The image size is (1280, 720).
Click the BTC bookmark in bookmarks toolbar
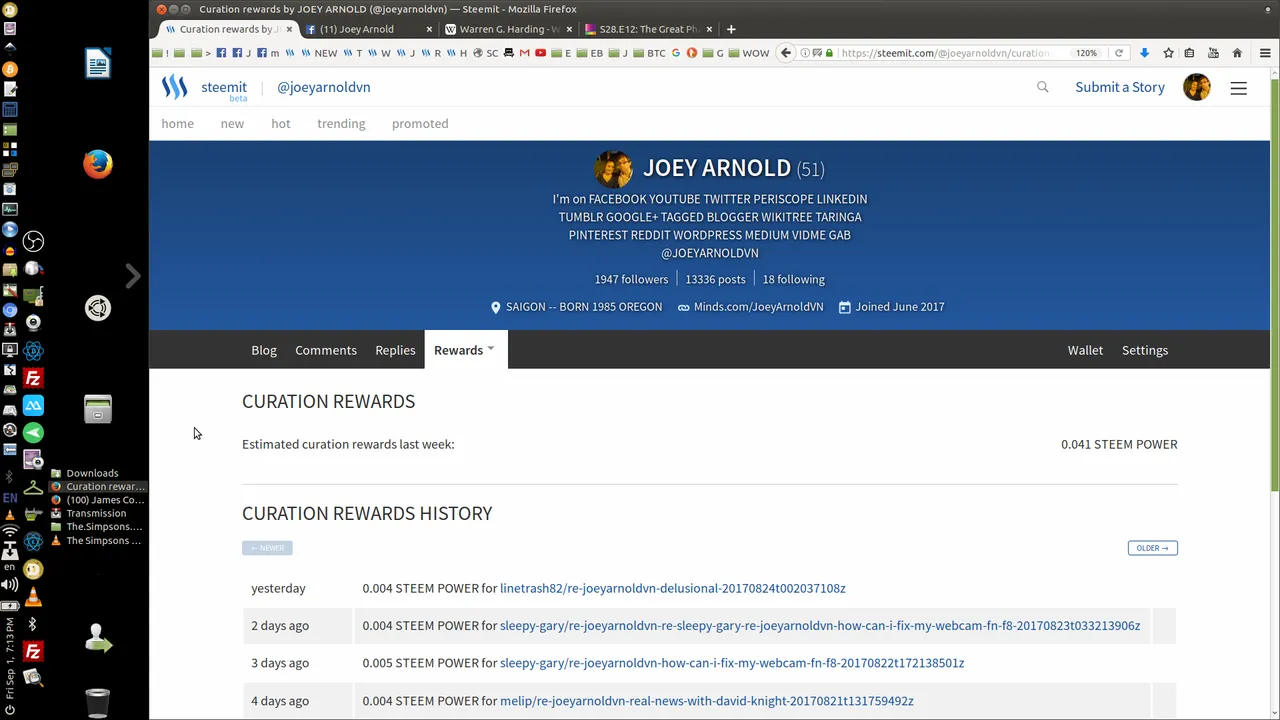(x=649, y=53)
